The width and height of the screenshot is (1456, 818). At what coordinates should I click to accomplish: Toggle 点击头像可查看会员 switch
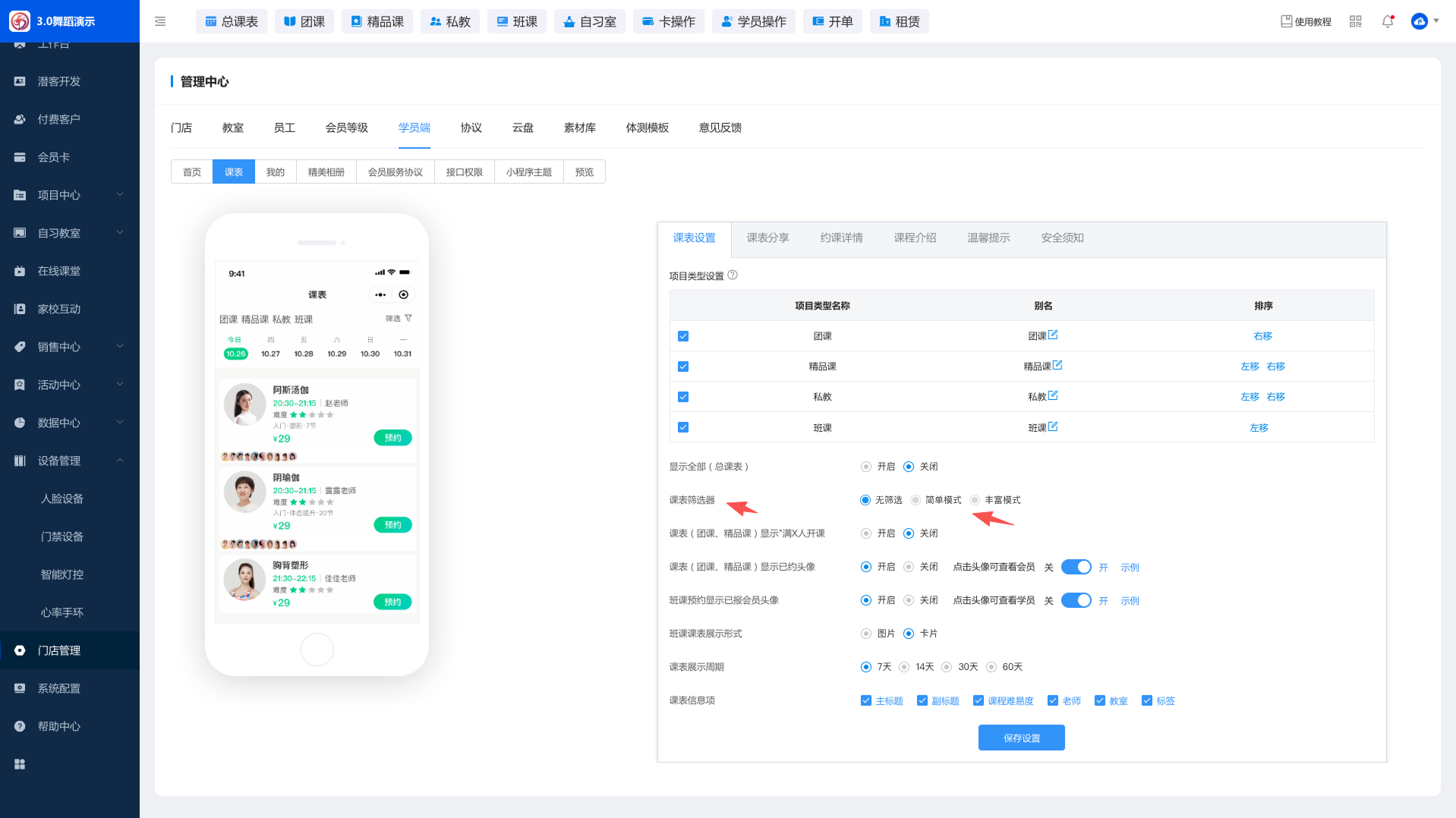point(1076,567)
